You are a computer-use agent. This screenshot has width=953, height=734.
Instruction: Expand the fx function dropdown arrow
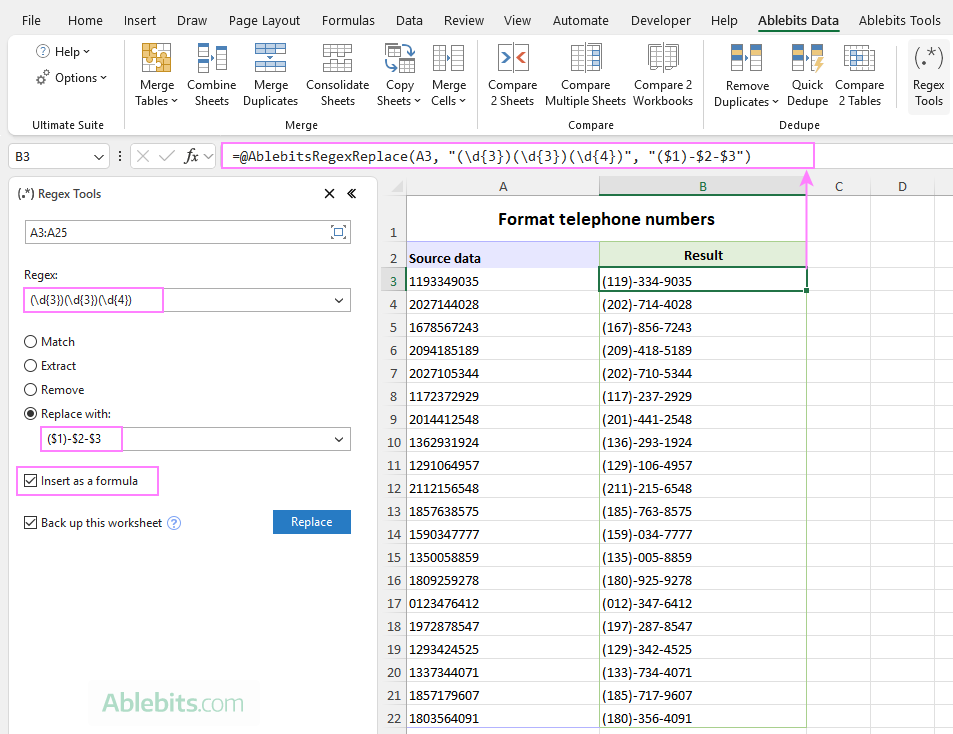208,156
